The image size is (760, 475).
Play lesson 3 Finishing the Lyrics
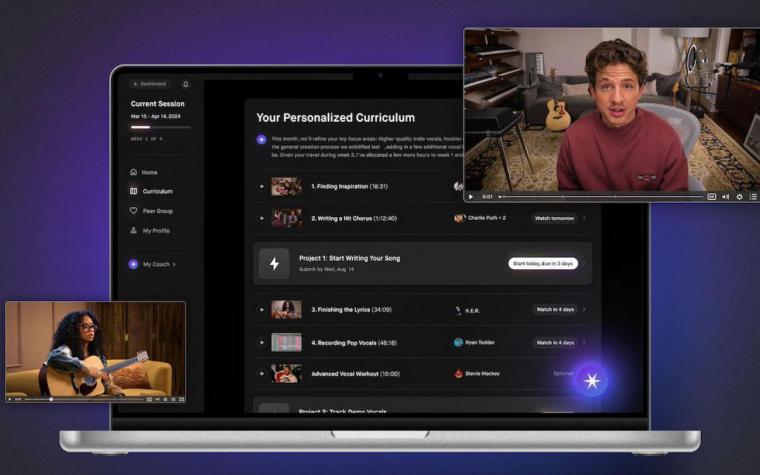pos(262,309)
